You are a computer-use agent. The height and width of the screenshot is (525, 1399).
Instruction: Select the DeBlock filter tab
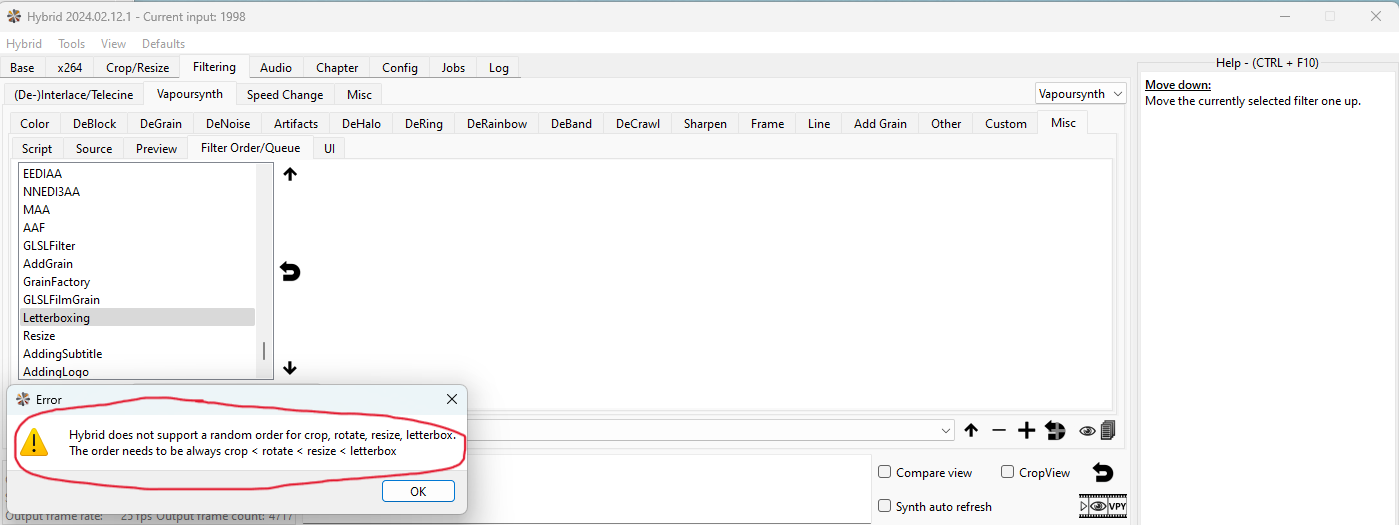[x=95, y=124]
